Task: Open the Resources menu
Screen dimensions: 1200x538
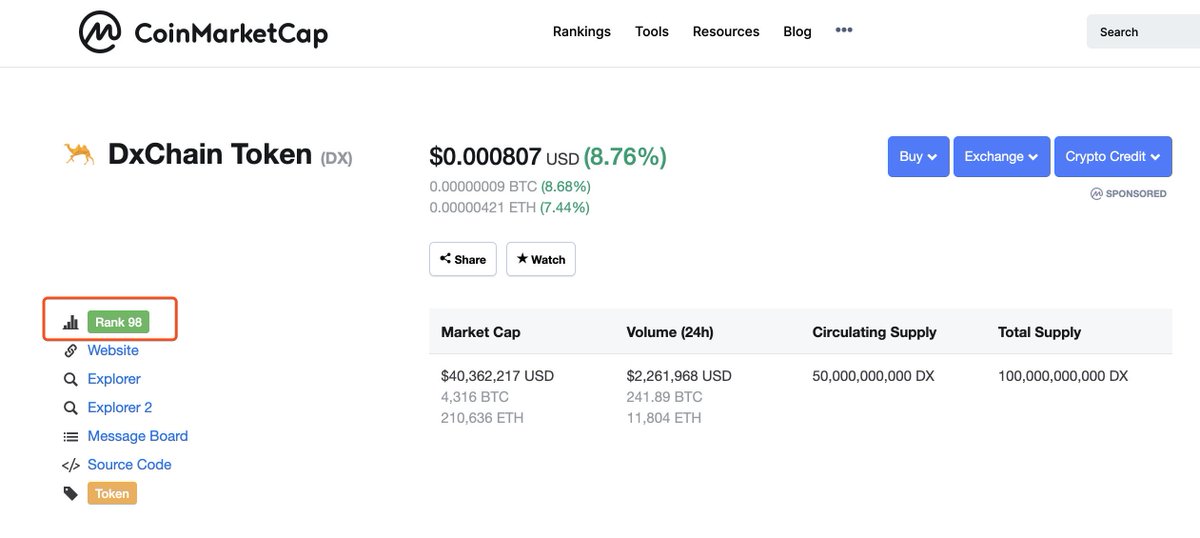Action: point(726,31)
